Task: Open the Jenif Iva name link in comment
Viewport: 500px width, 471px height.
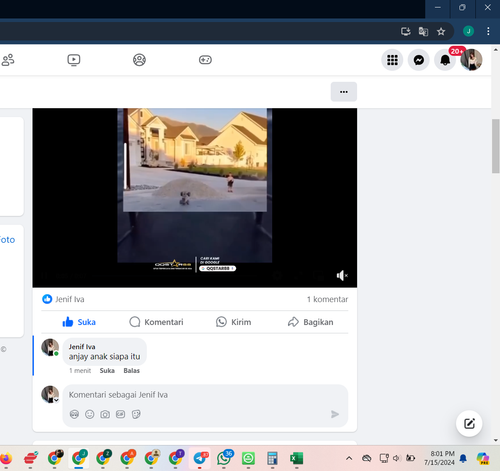Action: point(82,347)
